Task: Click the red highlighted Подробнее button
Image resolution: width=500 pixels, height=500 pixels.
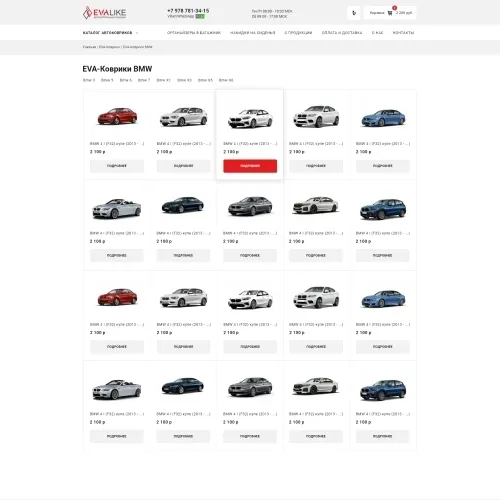Action: click(x=250, y=166)
